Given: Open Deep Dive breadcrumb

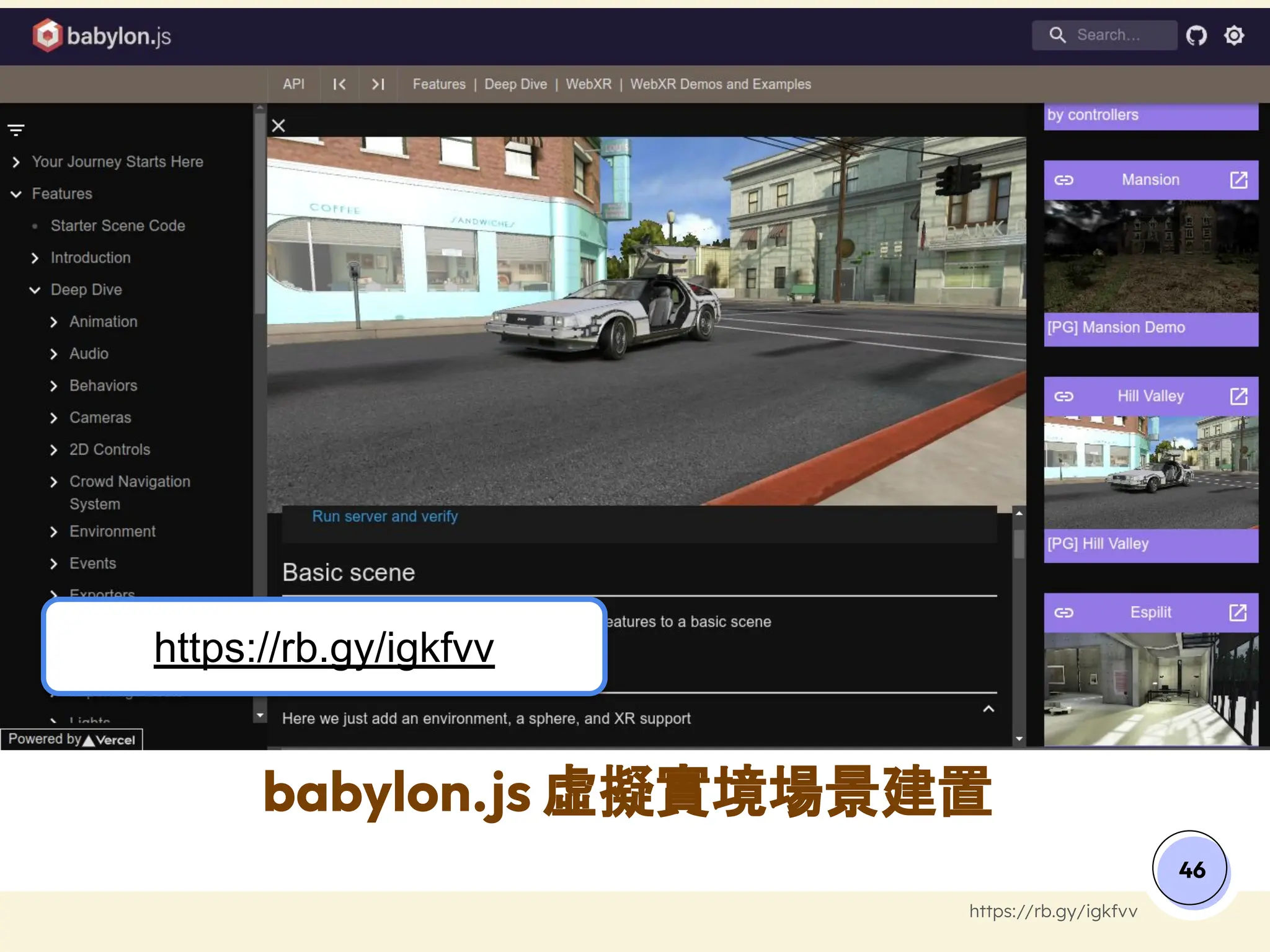Looking at the screenshot, I should click(x=515, y=84).
